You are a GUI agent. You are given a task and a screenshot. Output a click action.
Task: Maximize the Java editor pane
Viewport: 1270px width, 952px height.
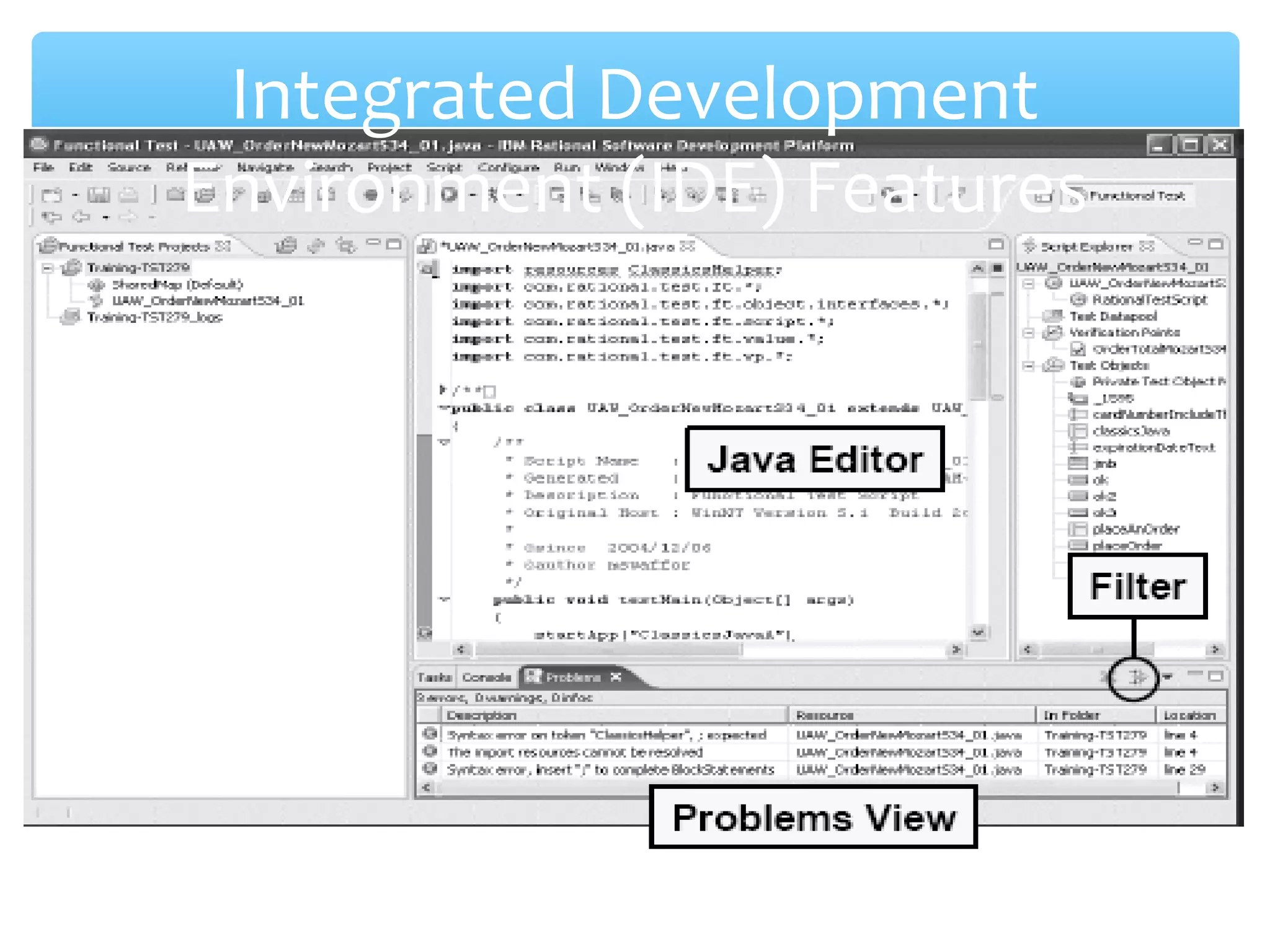996,244
